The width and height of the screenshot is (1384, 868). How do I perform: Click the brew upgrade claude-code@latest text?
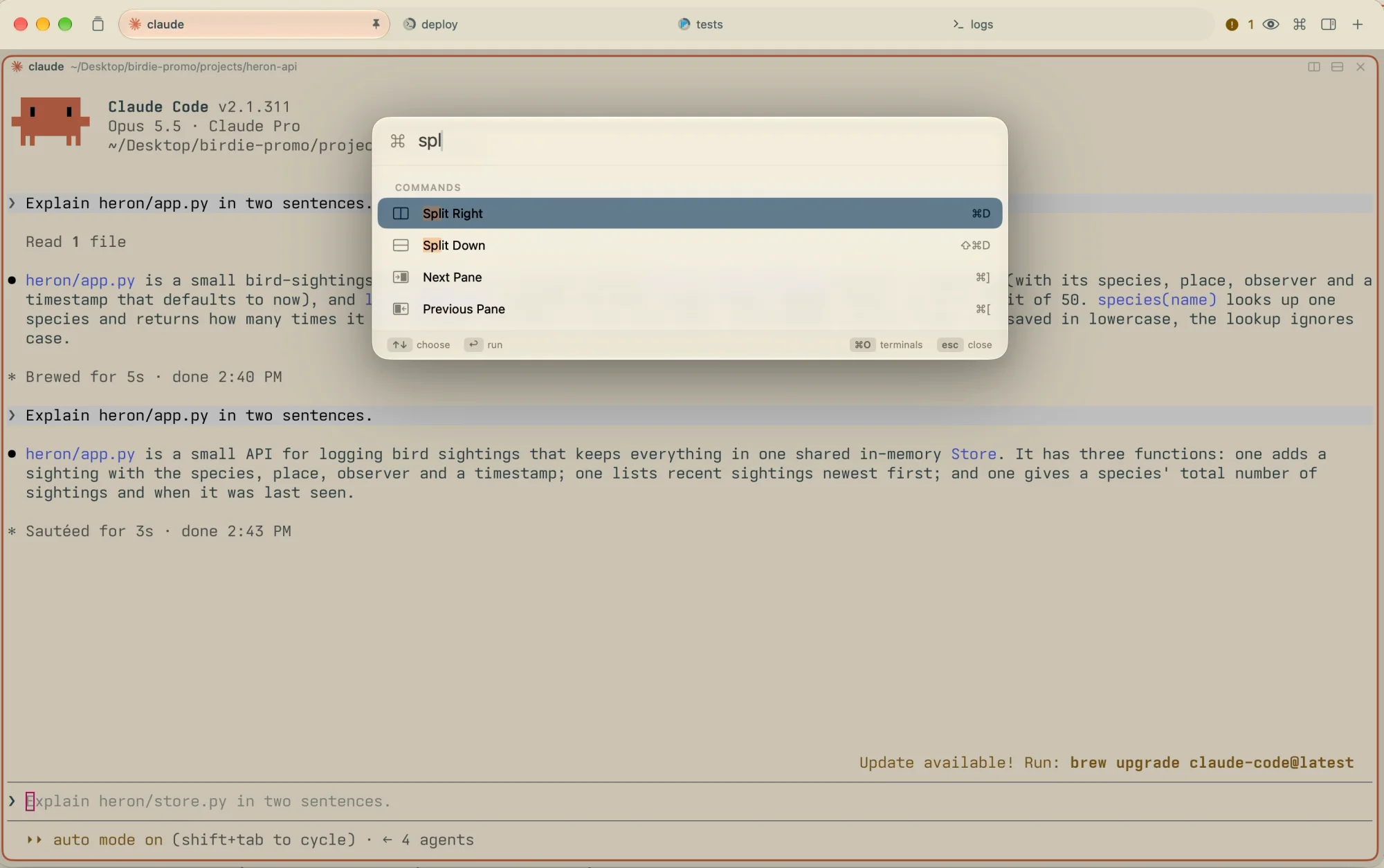1212,762
